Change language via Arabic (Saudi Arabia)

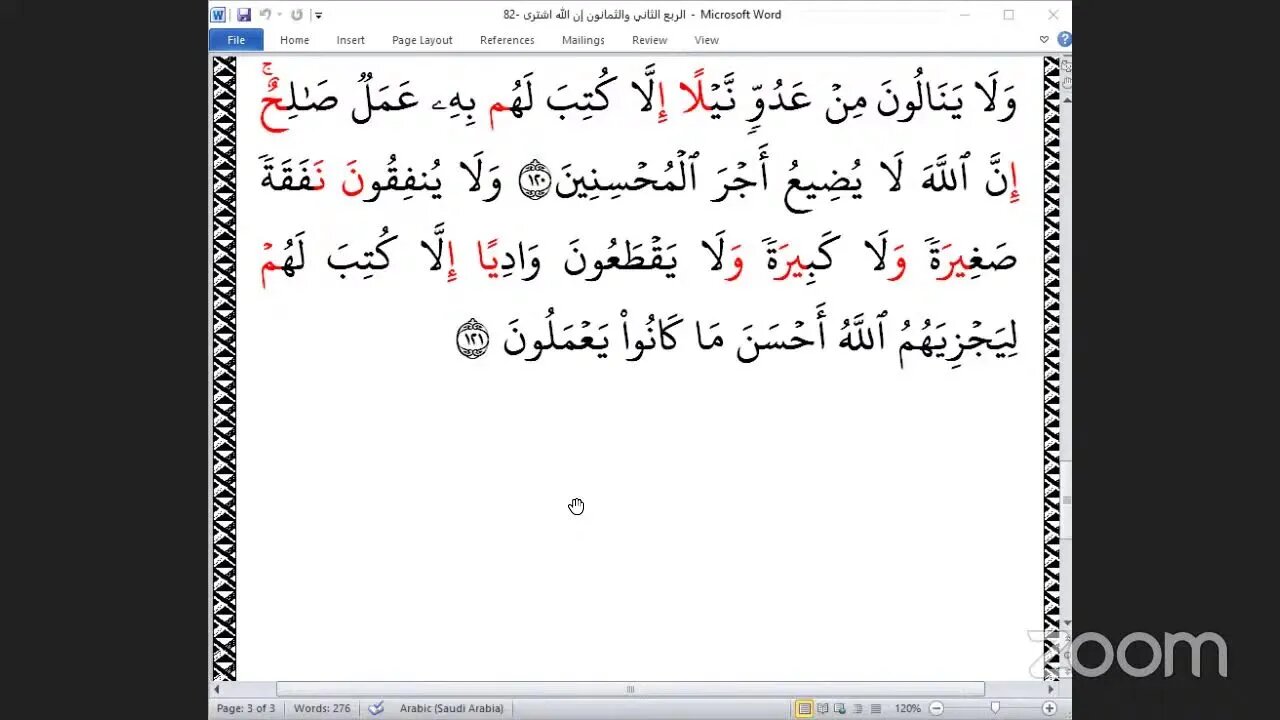coord(452,708)
